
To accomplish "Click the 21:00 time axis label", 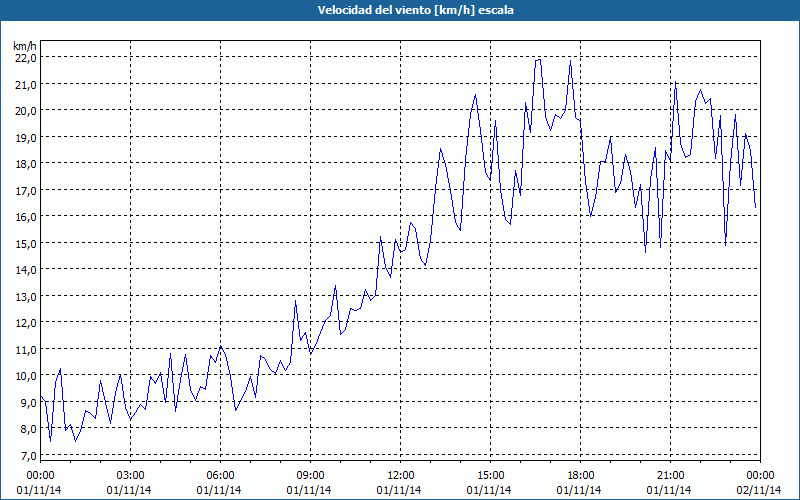I will click(670, 476).
